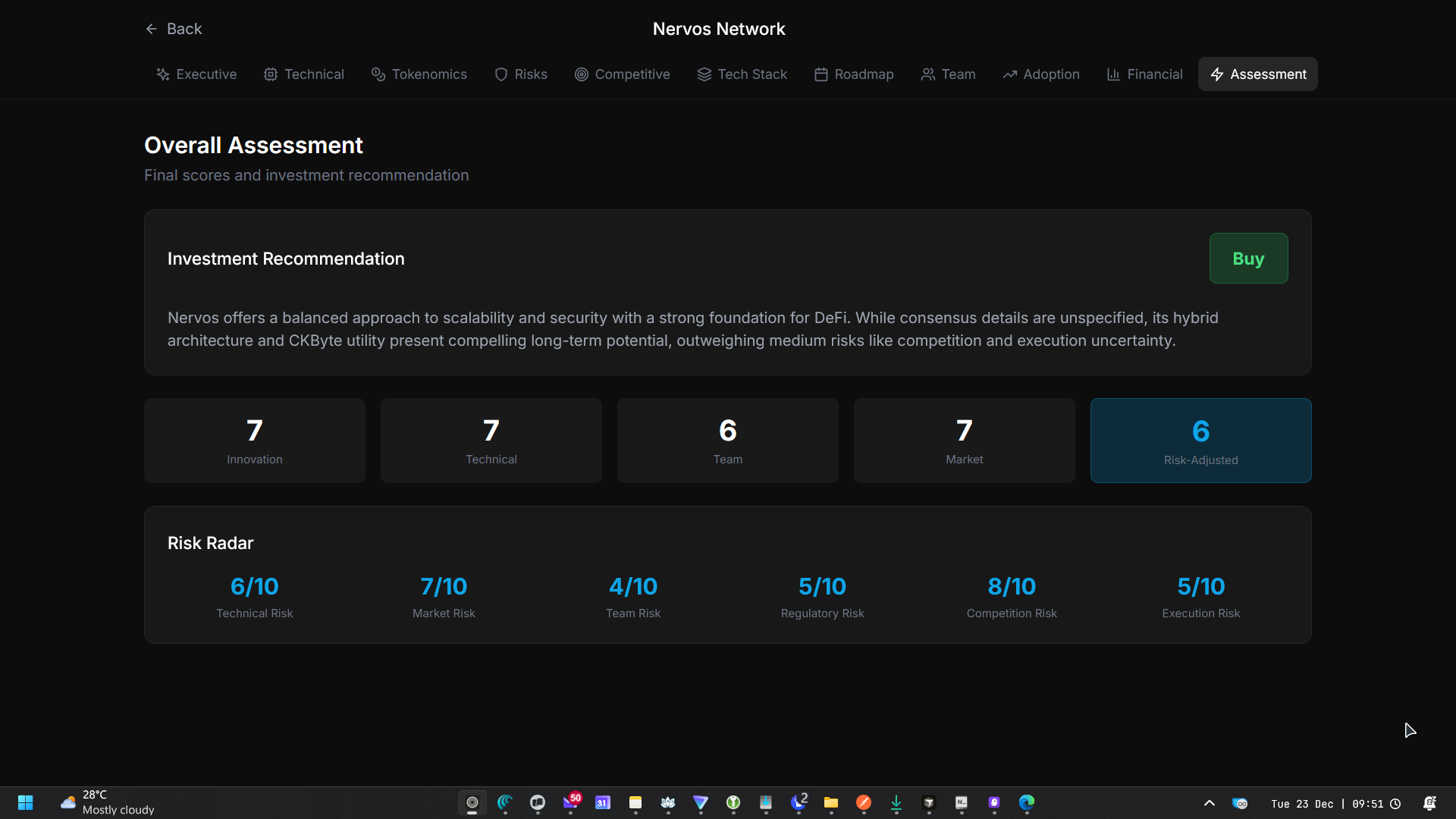The width and height of the screenshot is (1456, 819).
Task: View the Team tab
Action: [948, 74]
